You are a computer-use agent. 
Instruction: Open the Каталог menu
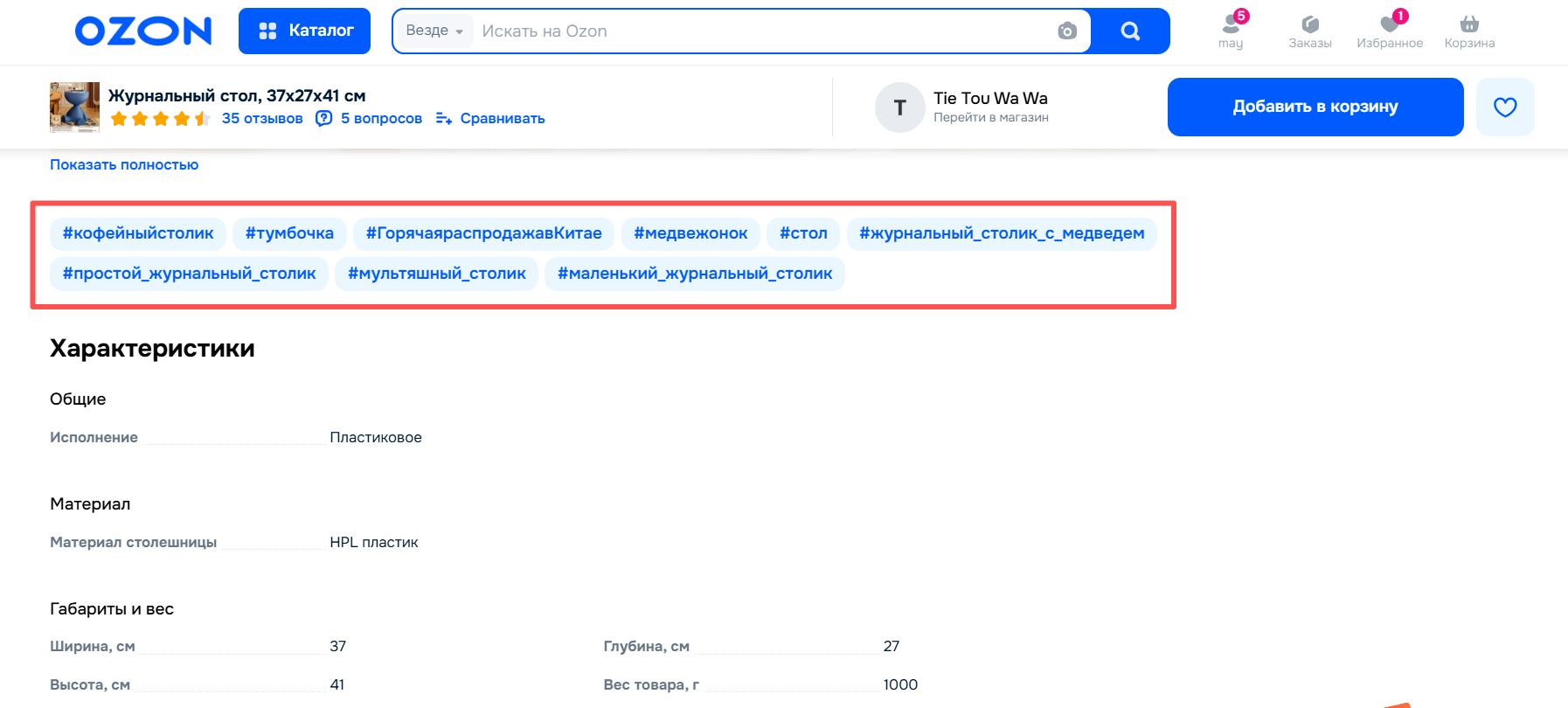[x=304, y=31]
